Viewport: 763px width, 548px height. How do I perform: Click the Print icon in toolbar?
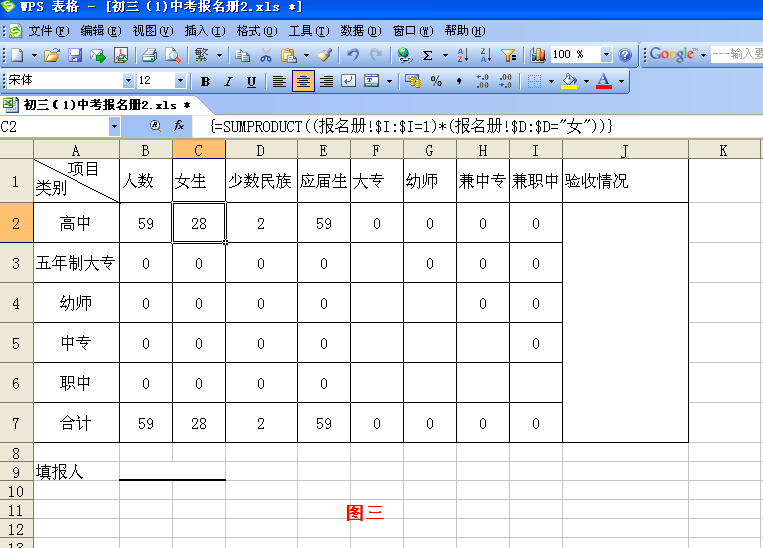tap(149, 55)
